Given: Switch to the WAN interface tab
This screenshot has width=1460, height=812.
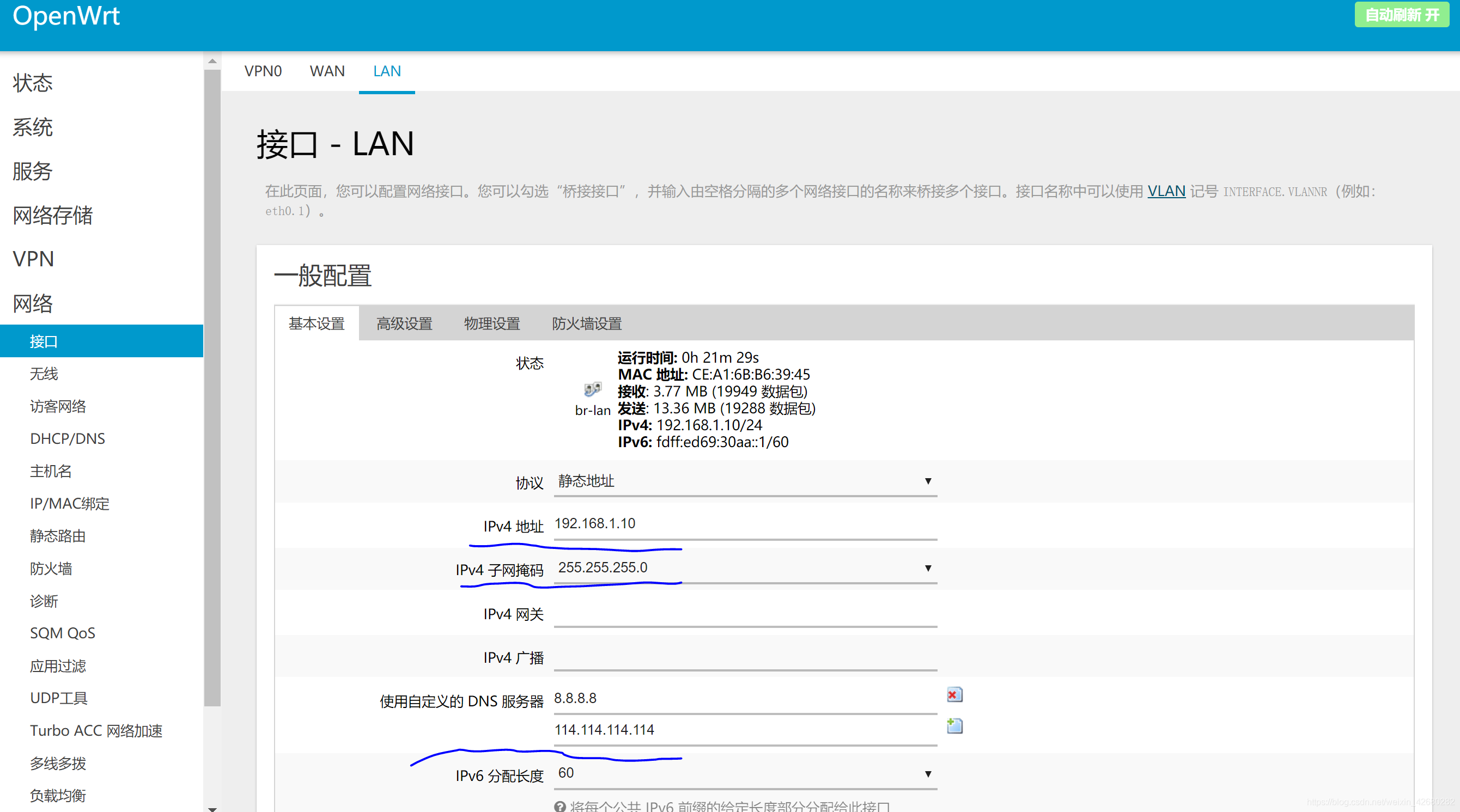Looking at the screenshot, I should (327, 71).
